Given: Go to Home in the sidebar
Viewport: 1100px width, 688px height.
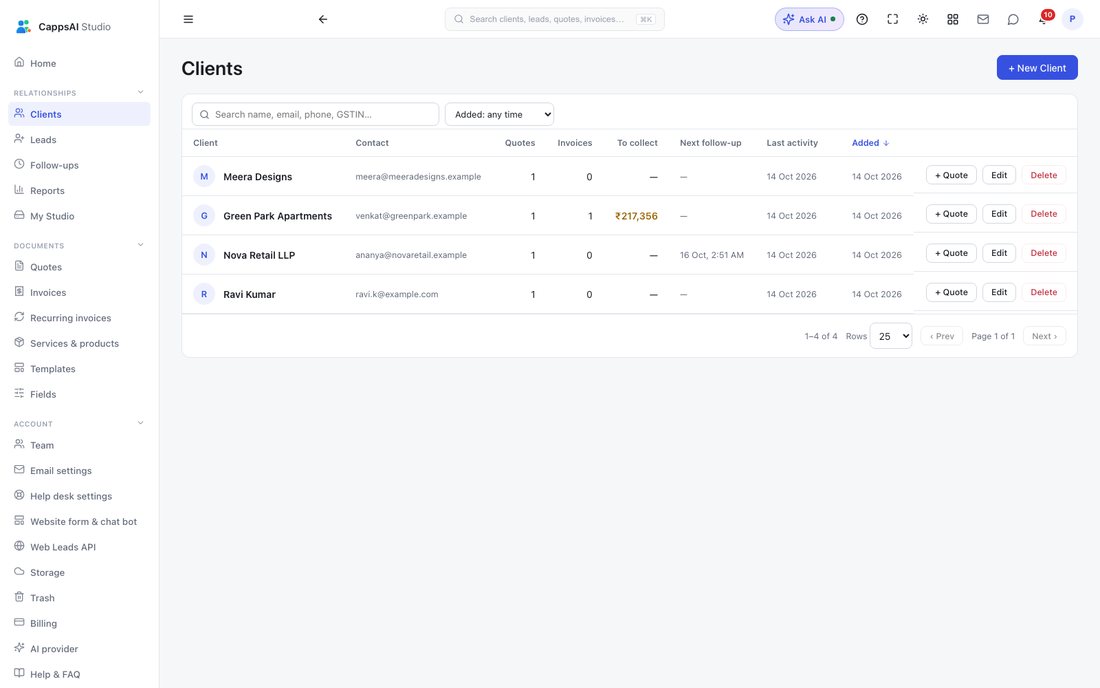Looking at the screenshot, I should 79,63.
